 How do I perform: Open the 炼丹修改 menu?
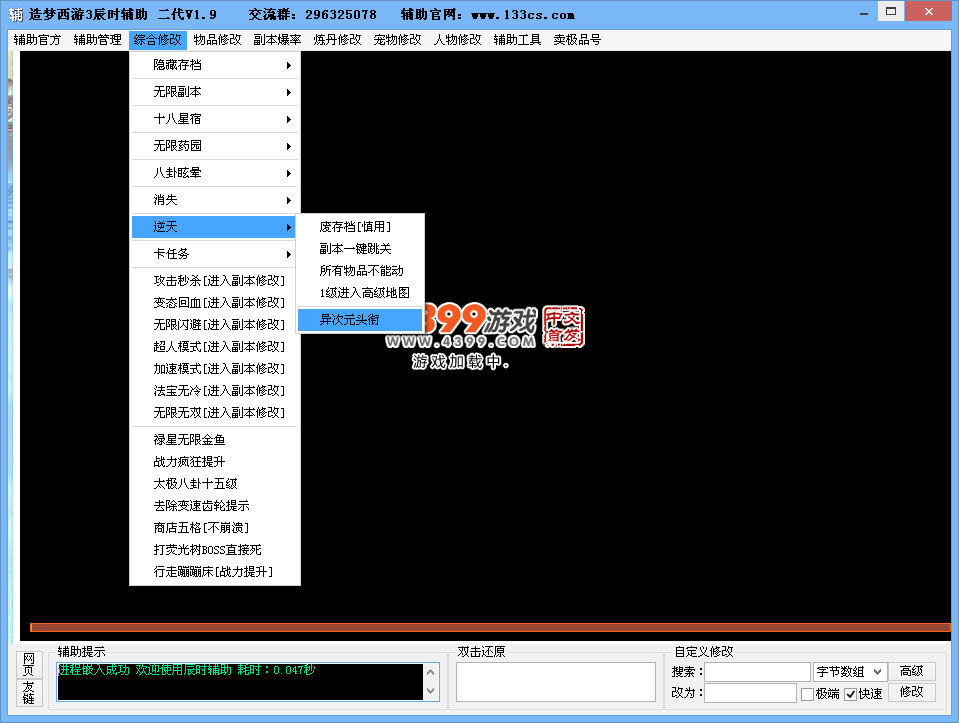pyautogui.click(x=337, y=40)
